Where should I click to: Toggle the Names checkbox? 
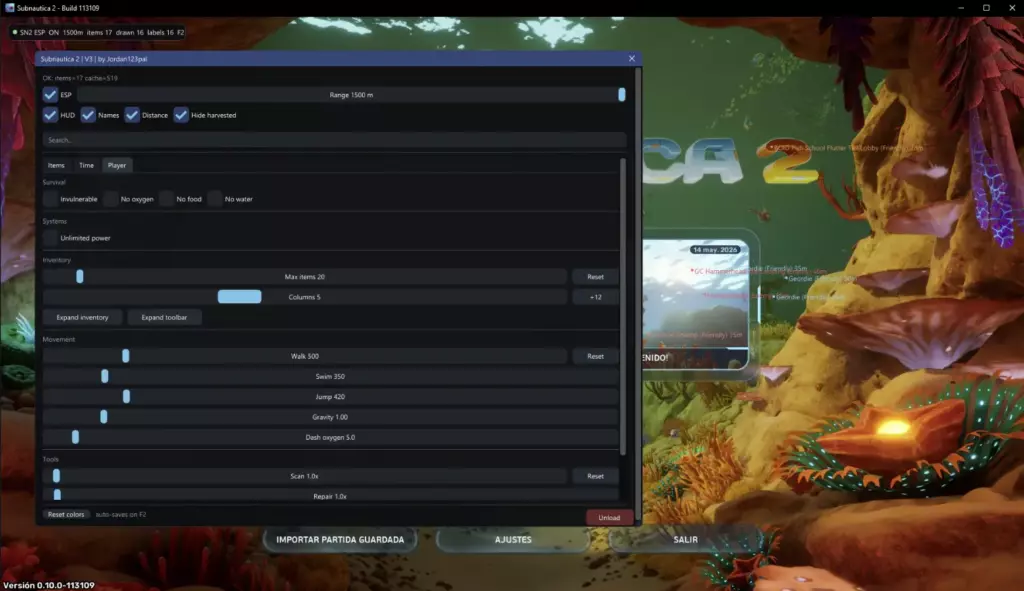(x=88, y=115)
